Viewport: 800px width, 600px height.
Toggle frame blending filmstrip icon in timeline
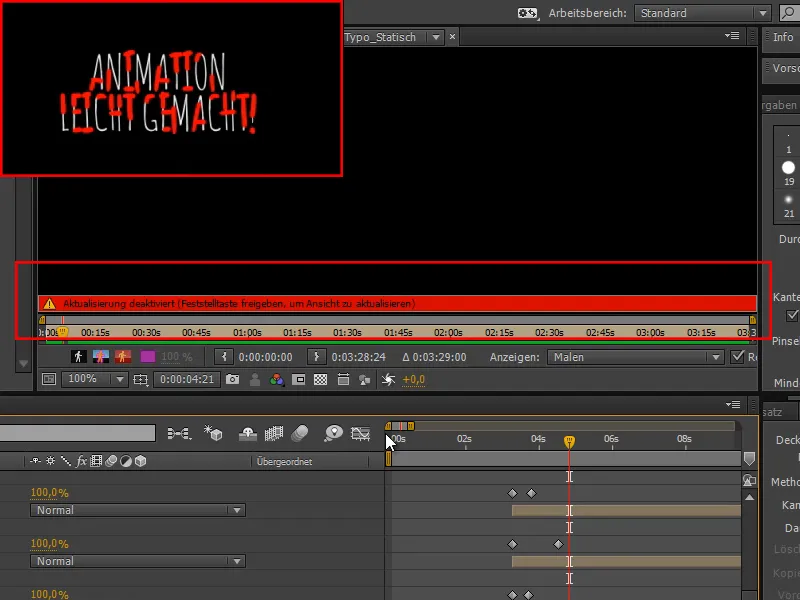pos(274,434)
